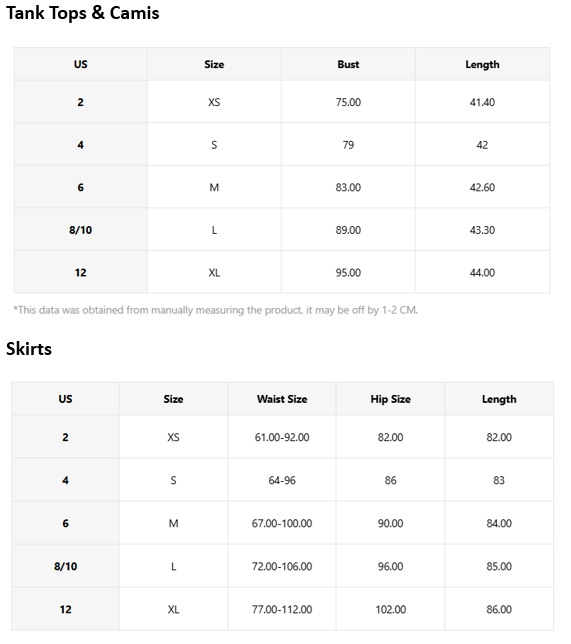Click the Skirts section heading
The height and width of the screenshot is (644, 571).
point(29,349)
